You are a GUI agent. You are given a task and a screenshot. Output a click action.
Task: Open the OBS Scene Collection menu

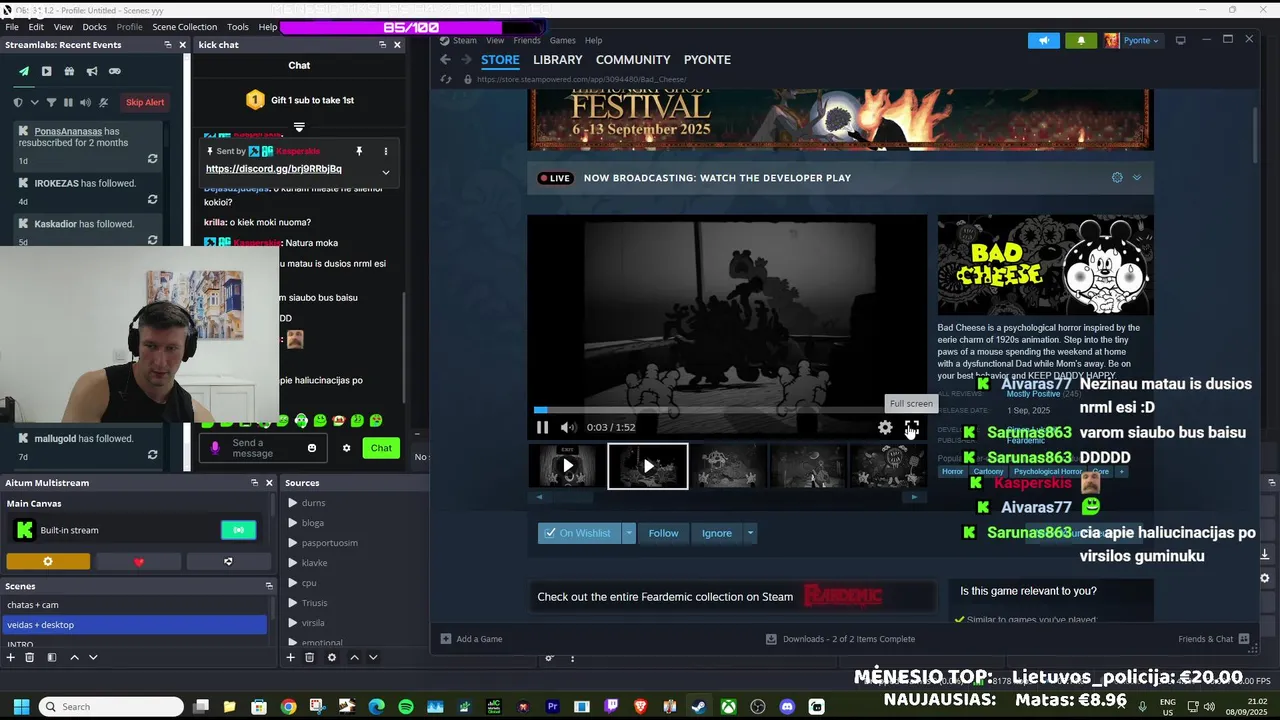tap(184, 27)
